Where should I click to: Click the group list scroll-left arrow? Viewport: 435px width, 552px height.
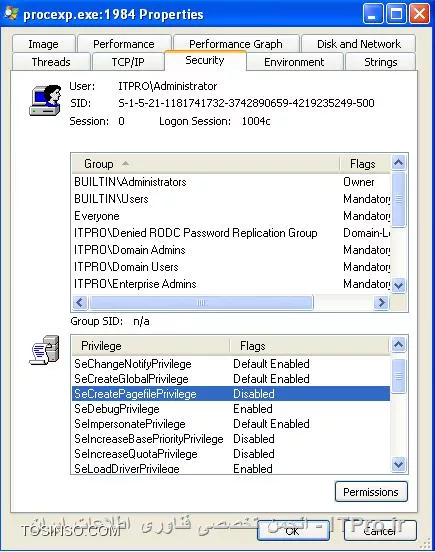[80, 302]
